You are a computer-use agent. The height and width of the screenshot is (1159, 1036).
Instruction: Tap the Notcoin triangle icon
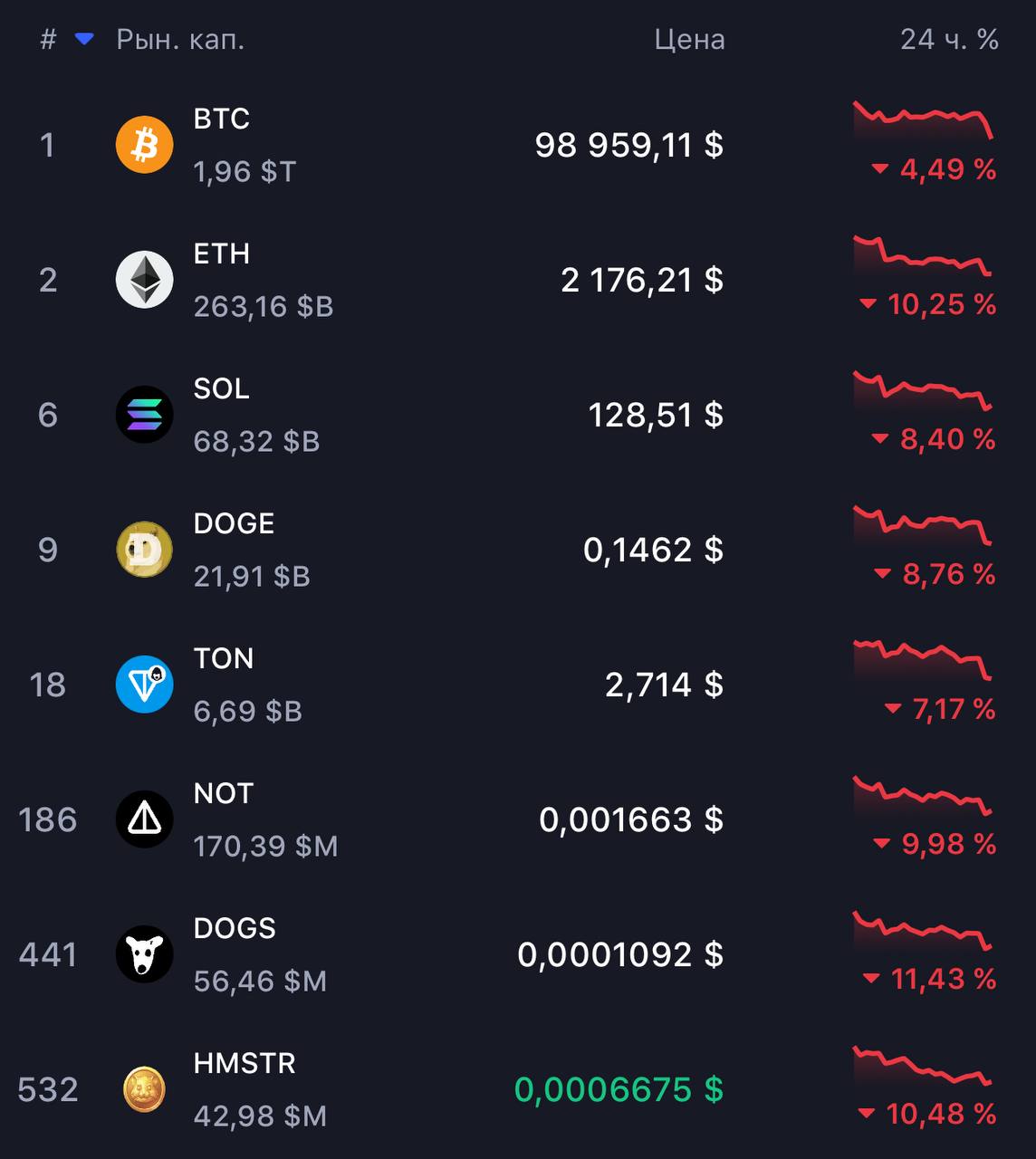coord(144,819)
